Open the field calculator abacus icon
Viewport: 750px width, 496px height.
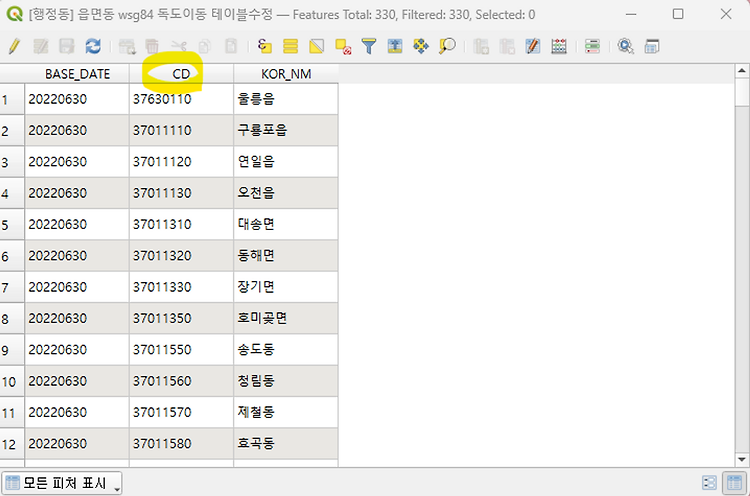tap(559, 46)
